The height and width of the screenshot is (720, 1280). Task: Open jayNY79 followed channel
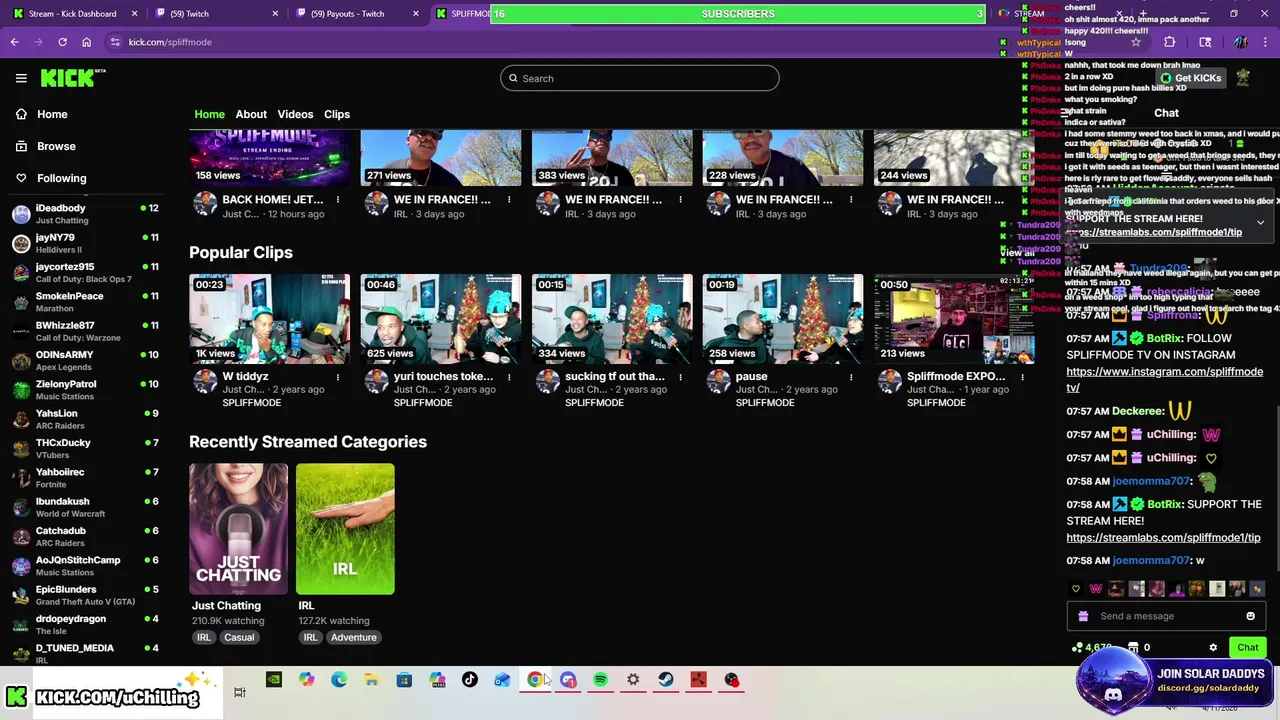pyautogui.click(x=85, y=243)
